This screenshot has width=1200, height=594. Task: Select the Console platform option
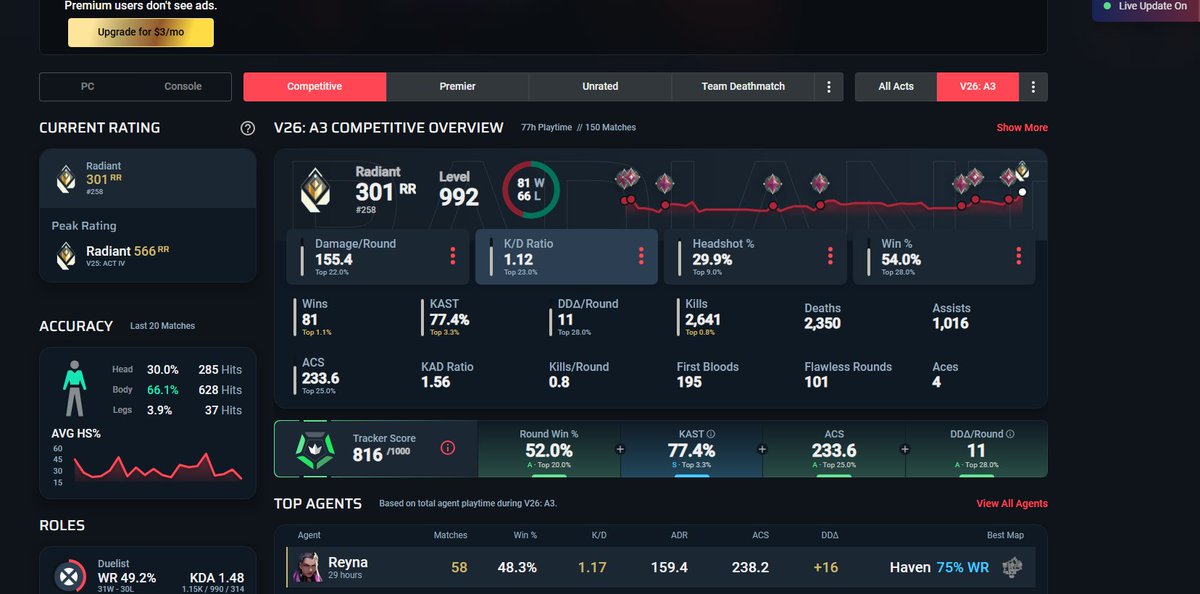tap(183, 87)
